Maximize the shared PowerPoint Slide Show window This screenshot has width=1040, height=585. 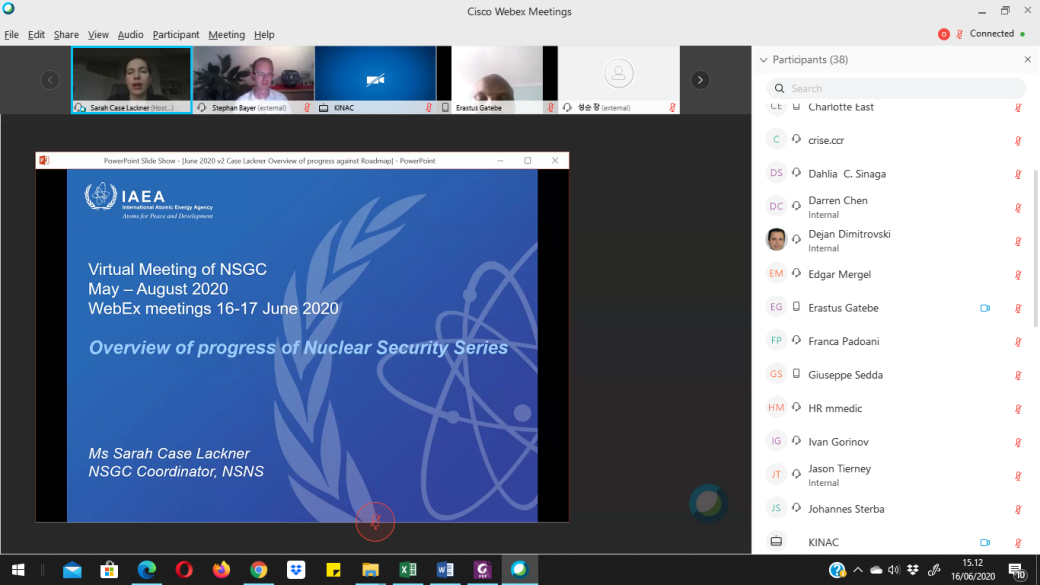pos(527,161)
